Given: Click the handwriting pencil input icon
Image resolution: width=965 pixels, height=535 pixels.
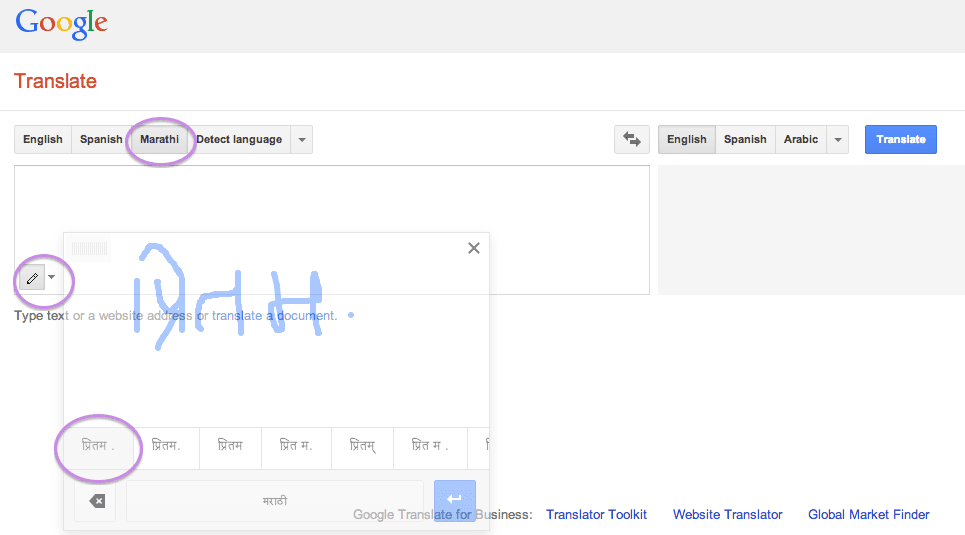Looking at the screenshot, I should coord(33,278).
